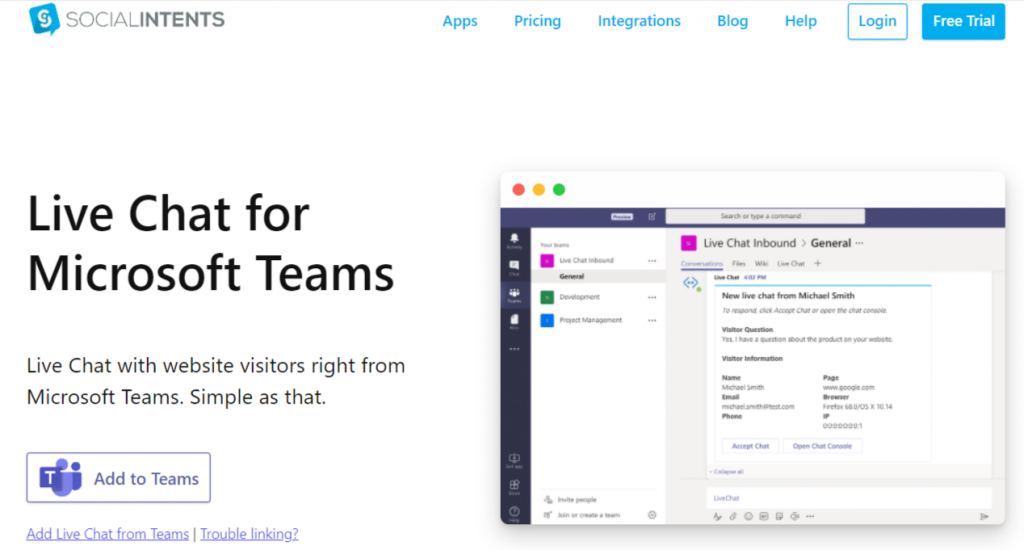Image resolution: width=1024 pixels, height=550 pixels.
Task: Open the Activity bell icon in Teams sidebar
Action: [x=514, y=241]
